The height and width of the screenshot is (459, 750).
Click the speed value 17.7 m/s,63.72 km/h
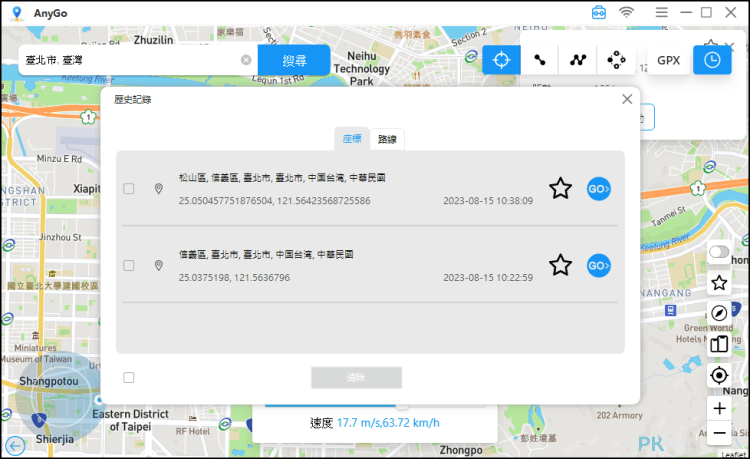pos(388,423)
